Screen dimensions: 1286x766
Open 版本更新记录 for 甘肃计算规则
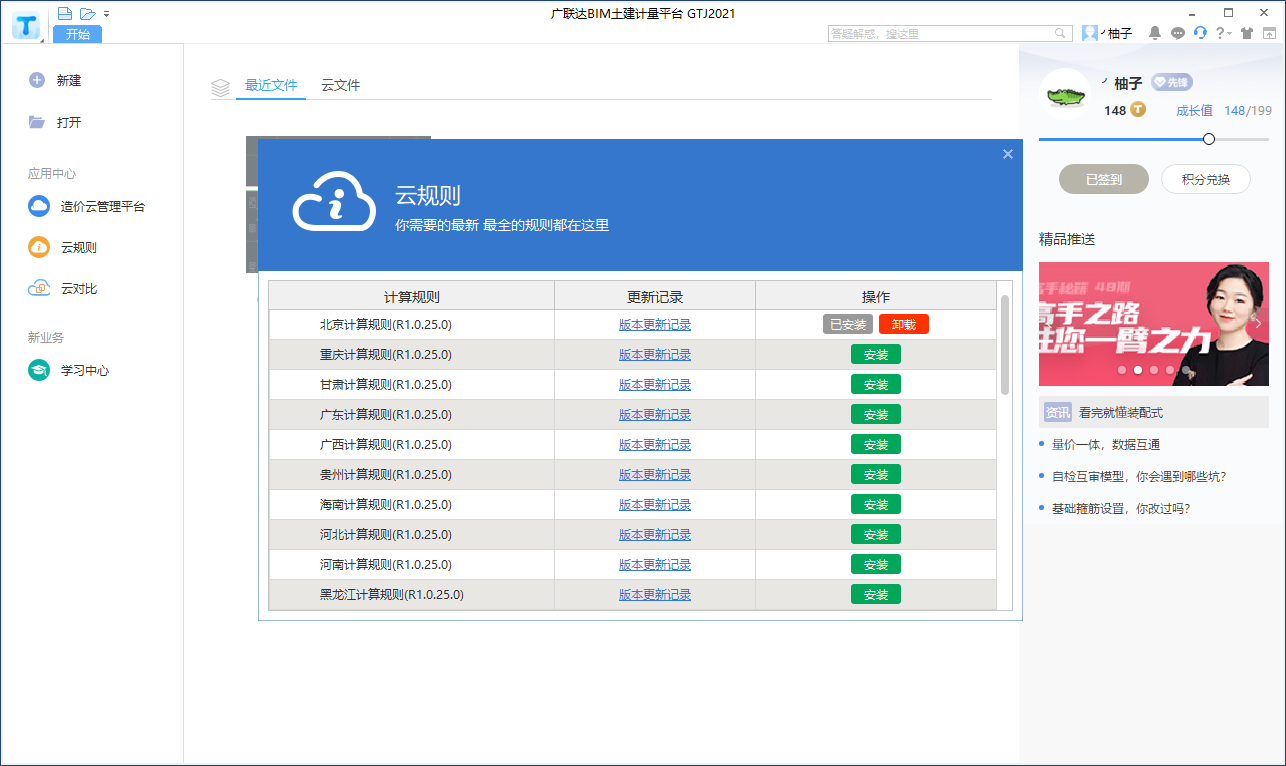point(655,384)
